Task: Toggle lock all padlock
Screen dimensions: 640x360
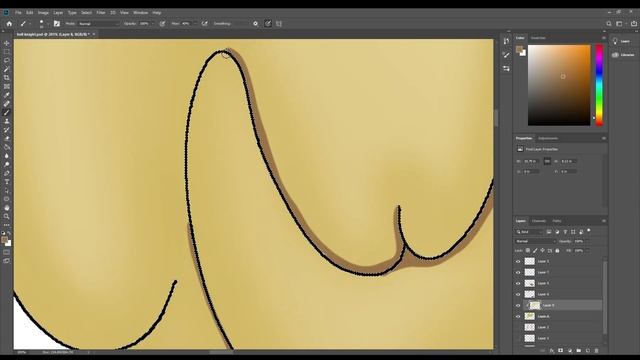Action: click(558, 251)
